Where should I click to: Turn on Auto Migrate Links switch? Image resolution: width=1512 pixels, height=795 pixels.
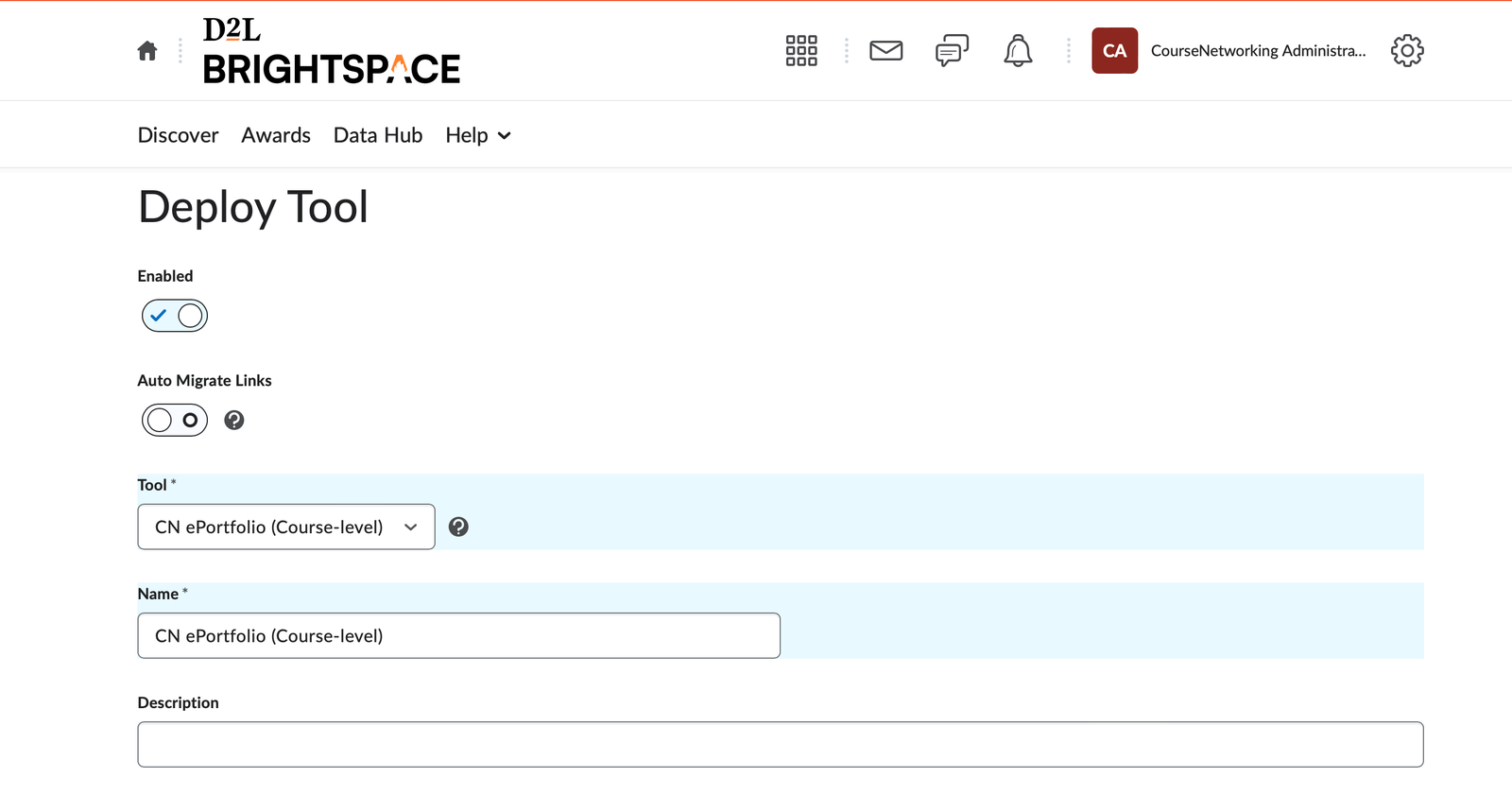(175, 421)
